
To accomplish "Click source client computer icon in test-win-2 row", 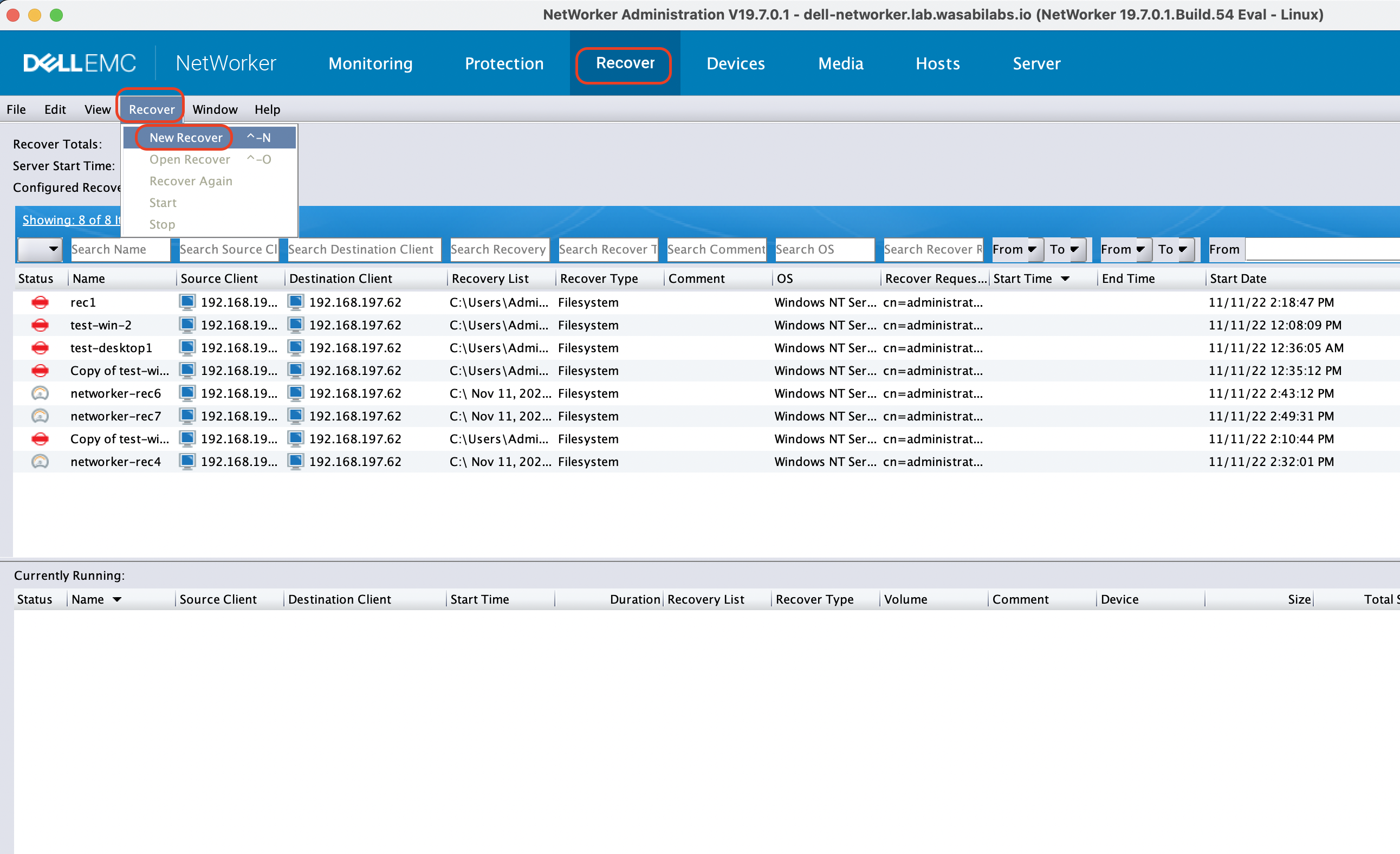I will click(187, 325).
